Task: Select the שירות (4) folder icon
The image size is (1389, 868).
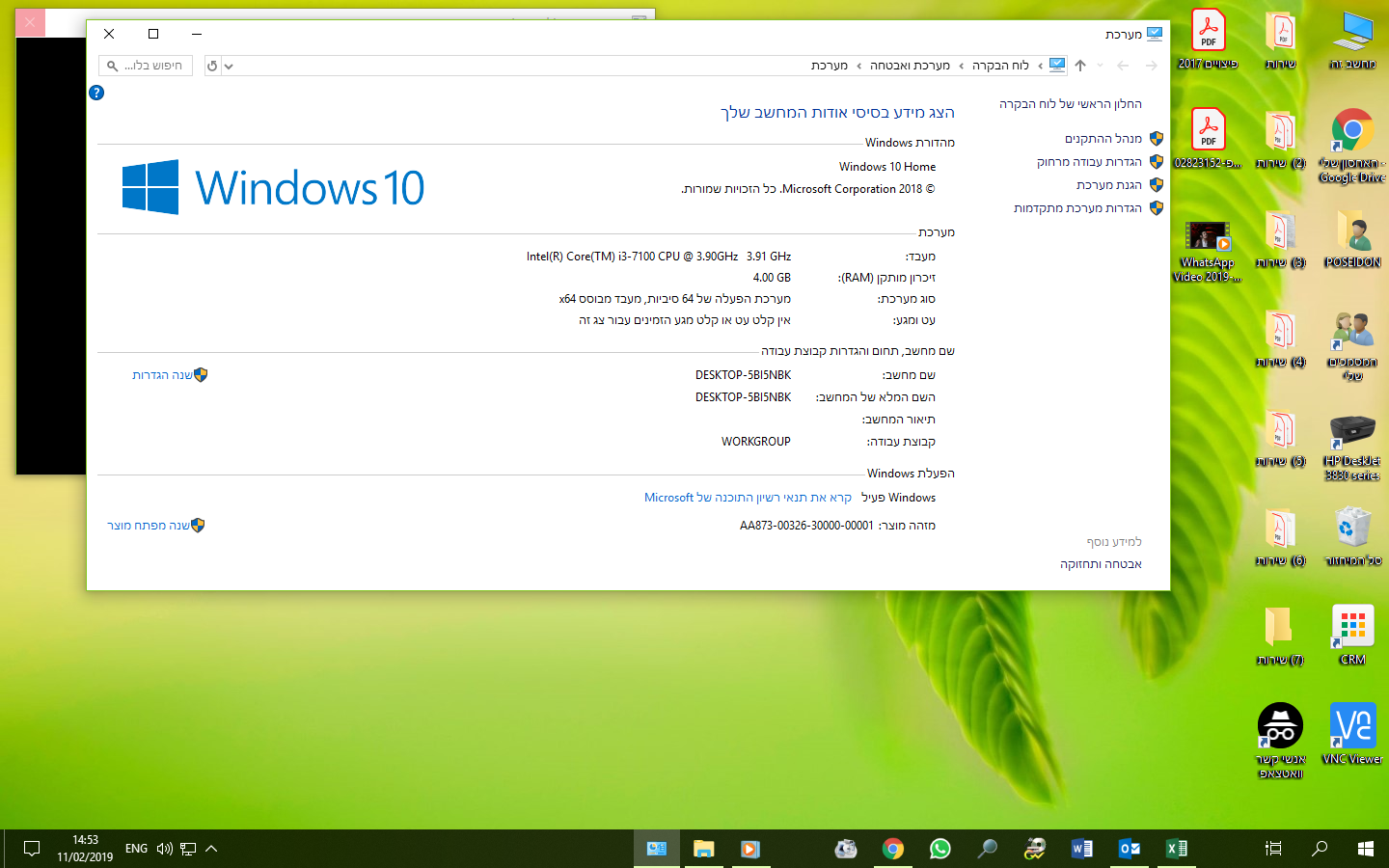Action: click(x=1280, y=339)
